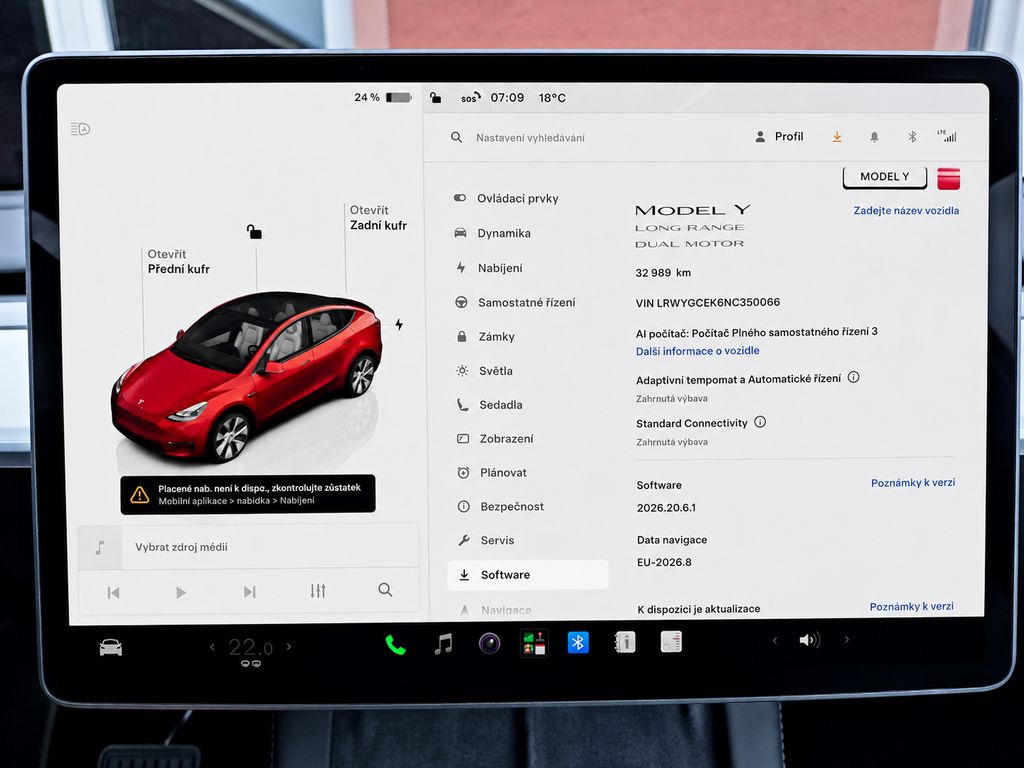
Task: Search media with magnifier icon
Action: [x=385, y=590]
